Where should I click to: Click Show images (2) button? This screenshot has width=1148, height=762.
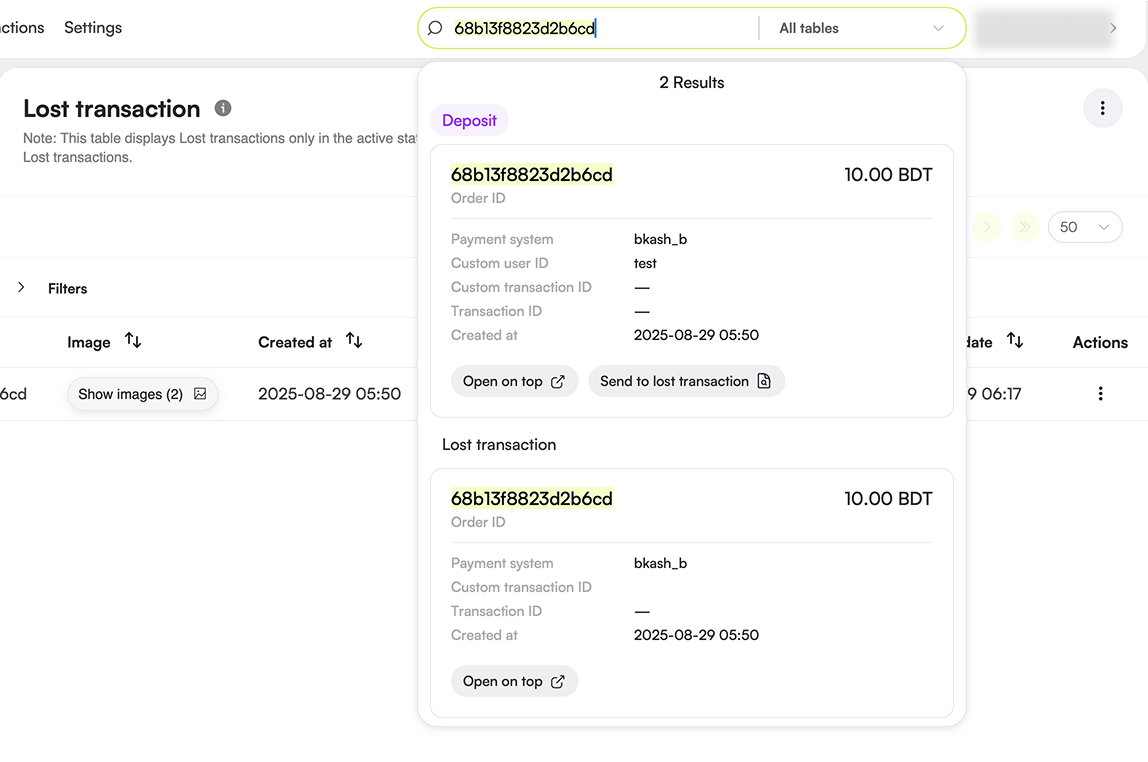142,394
